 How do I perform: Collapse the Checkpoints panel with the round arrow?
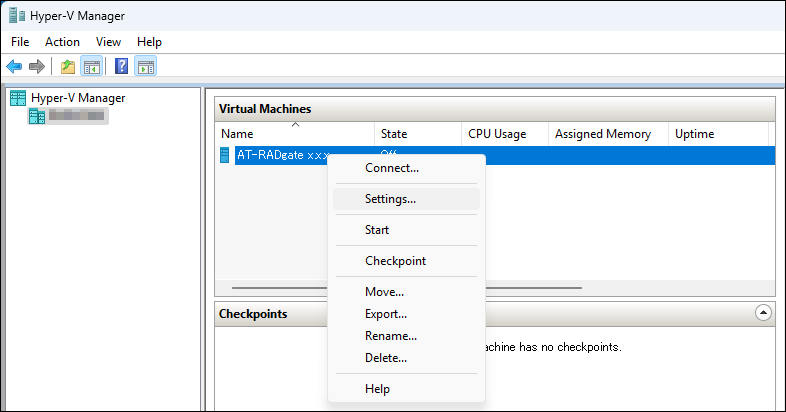(x=763, y=313)
